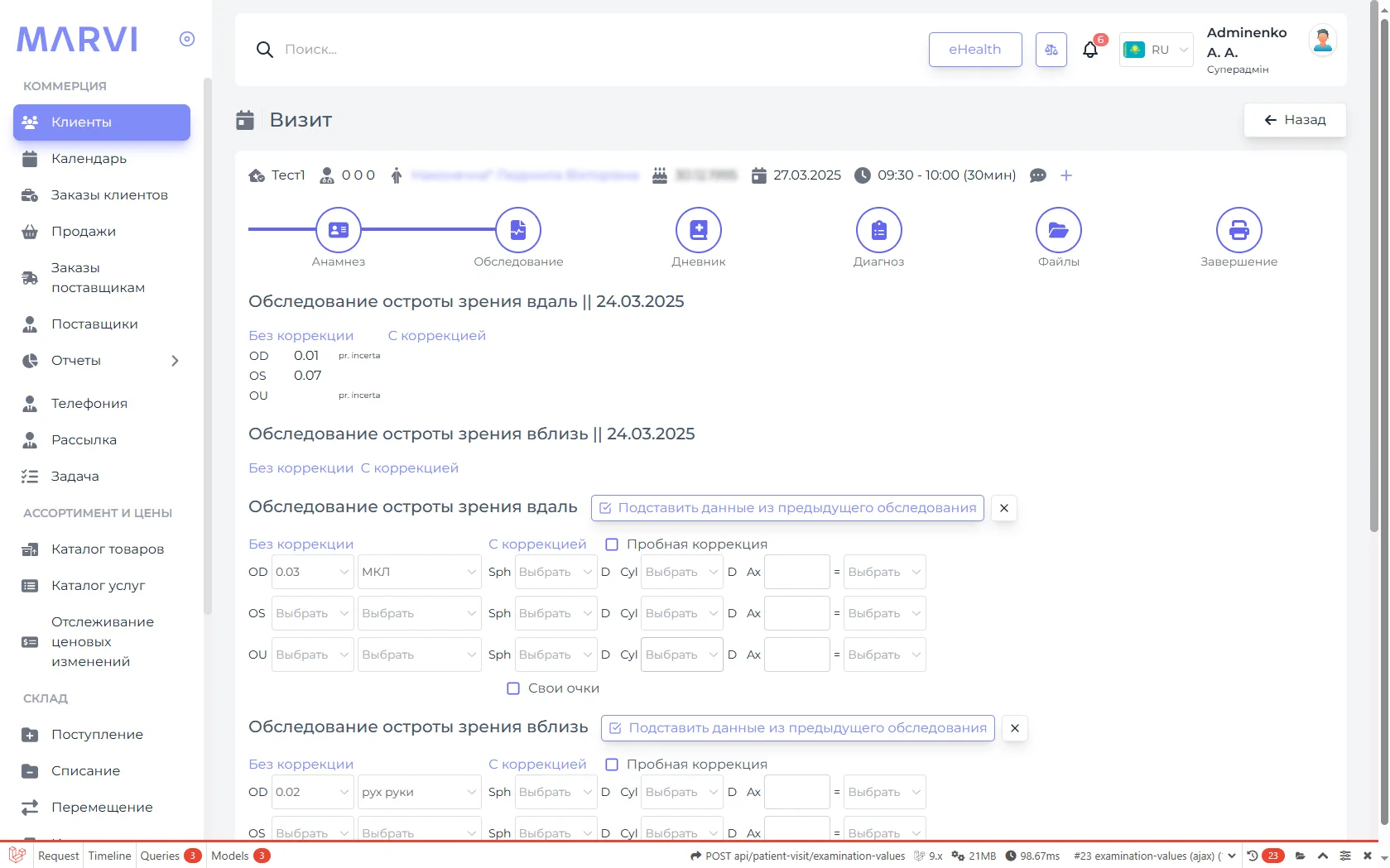
Task: Go to the Дневник step icon
Action: tap(699, 230)
